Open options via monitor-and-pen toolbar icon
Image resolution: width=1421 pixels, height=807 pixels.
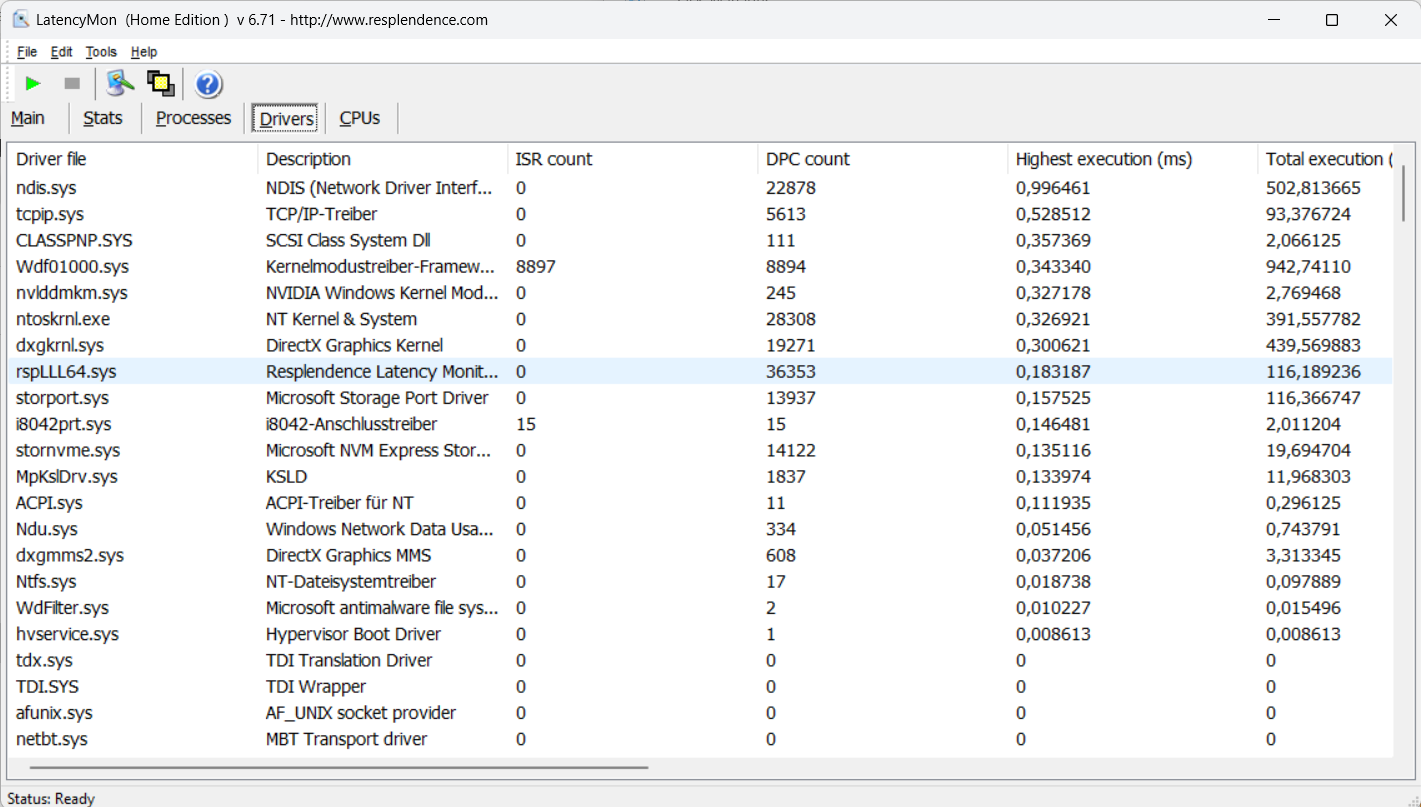click(121, 84)
